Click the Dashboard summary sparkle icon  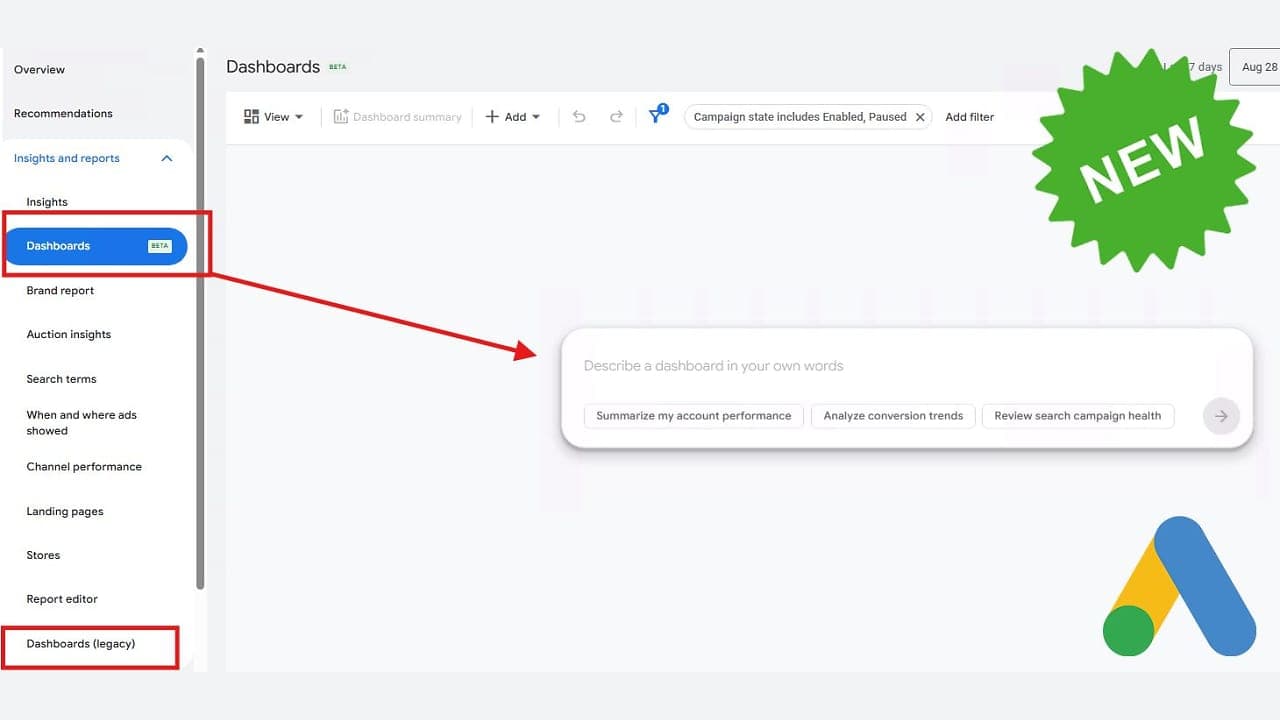[x=340, y=117]
